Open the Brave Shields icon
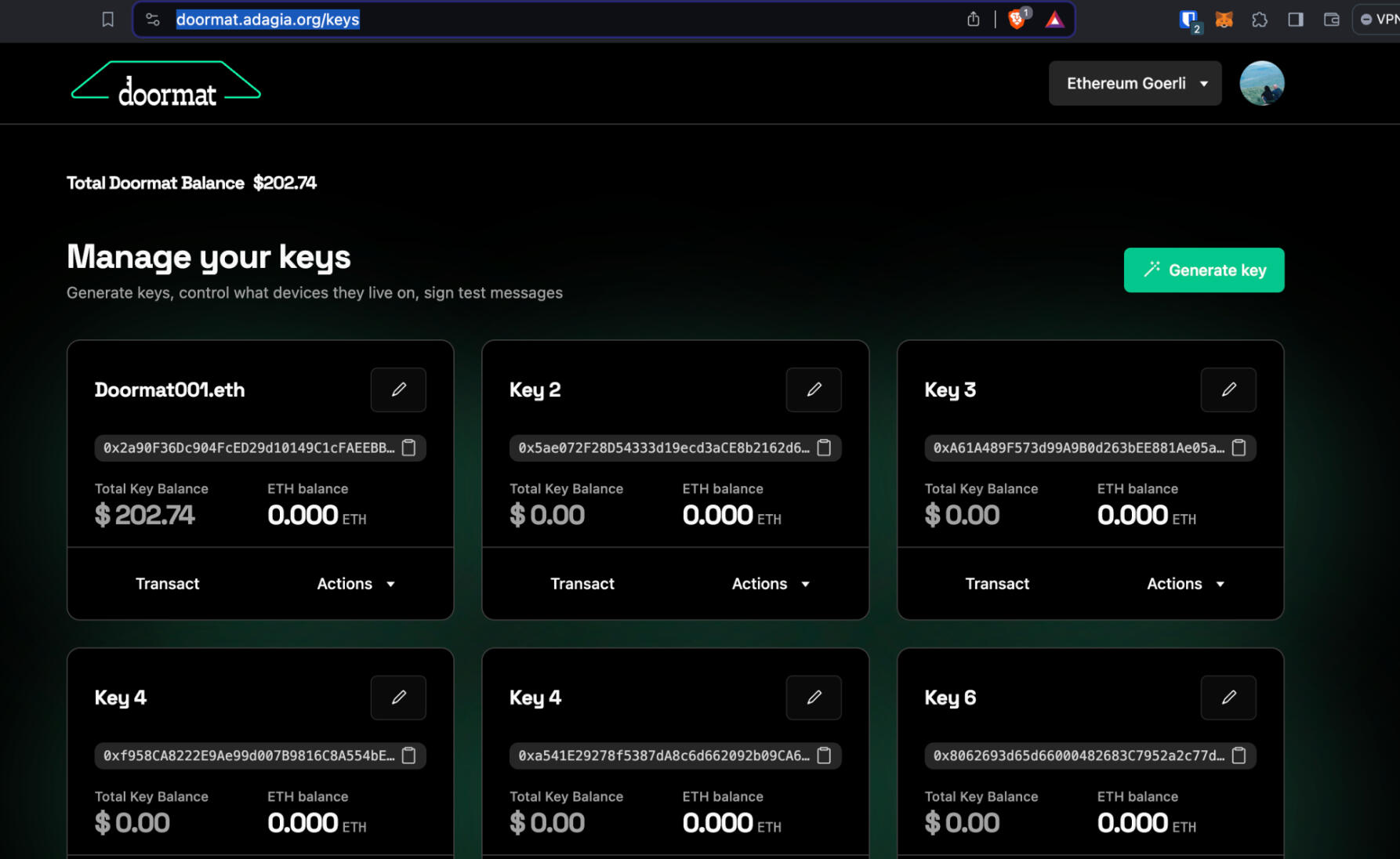Viewport: 1400px width, 859px height. tap(1017, 20)
